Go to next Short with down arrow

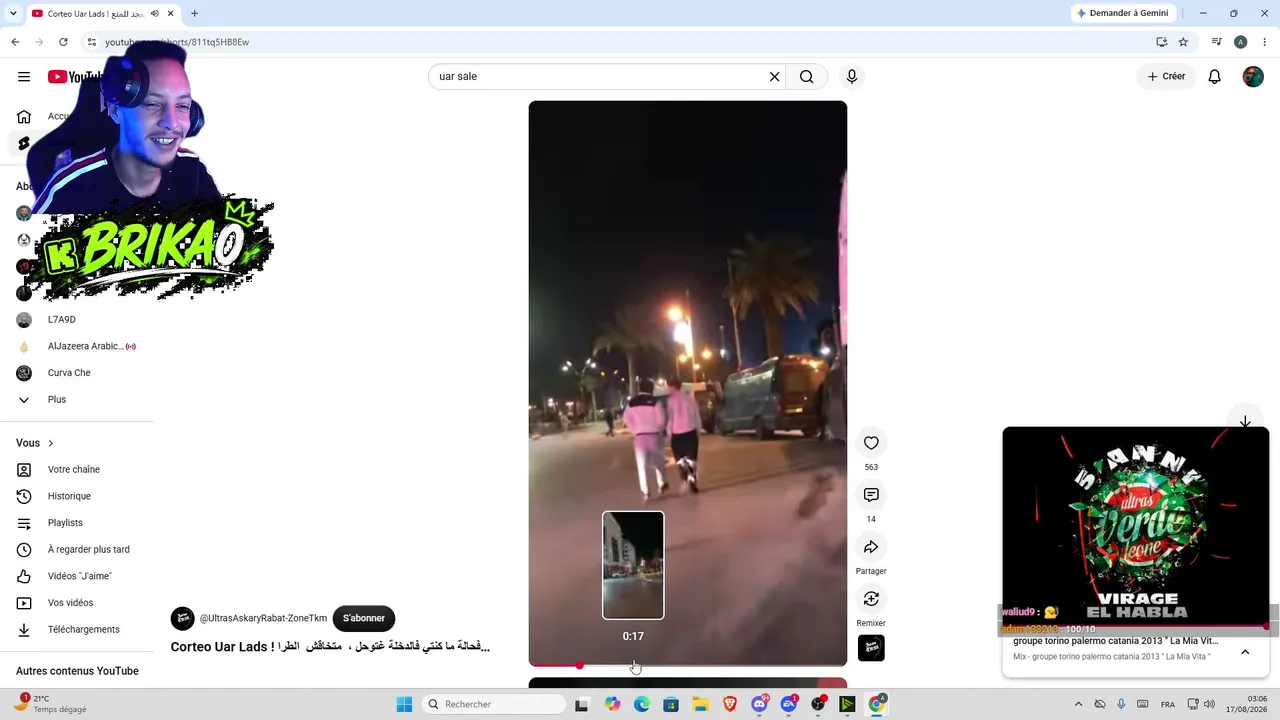click(x=1245, y=422)
